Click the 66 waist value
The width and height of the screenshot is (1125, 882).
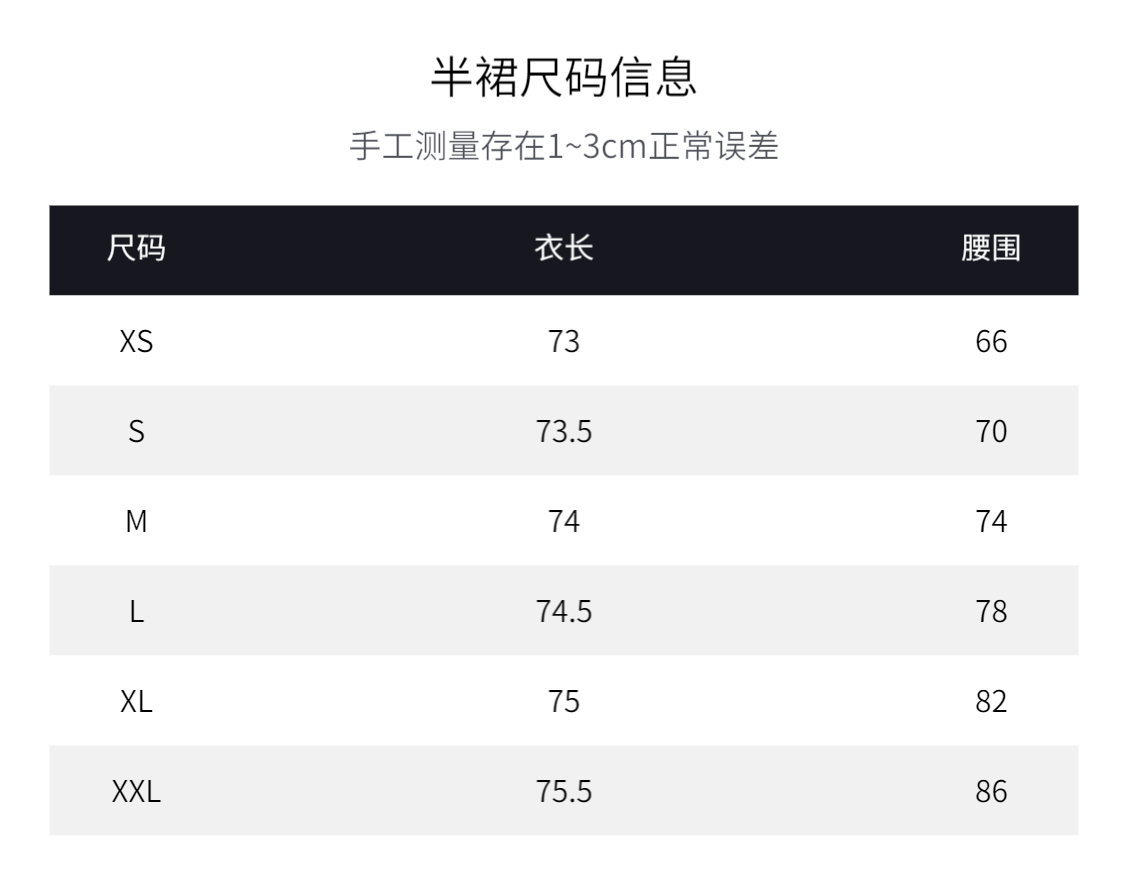pyautogui.click(x=991, y=342)
